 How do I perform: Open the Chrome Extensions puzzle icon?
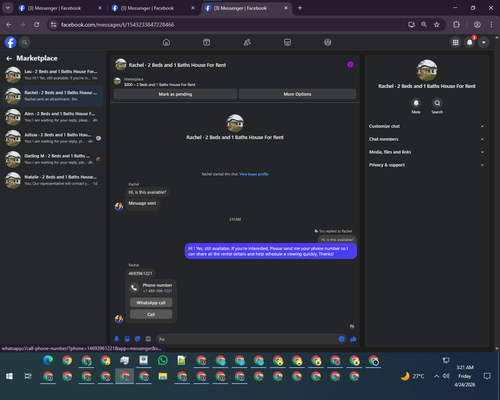click(x=456, y=25)
